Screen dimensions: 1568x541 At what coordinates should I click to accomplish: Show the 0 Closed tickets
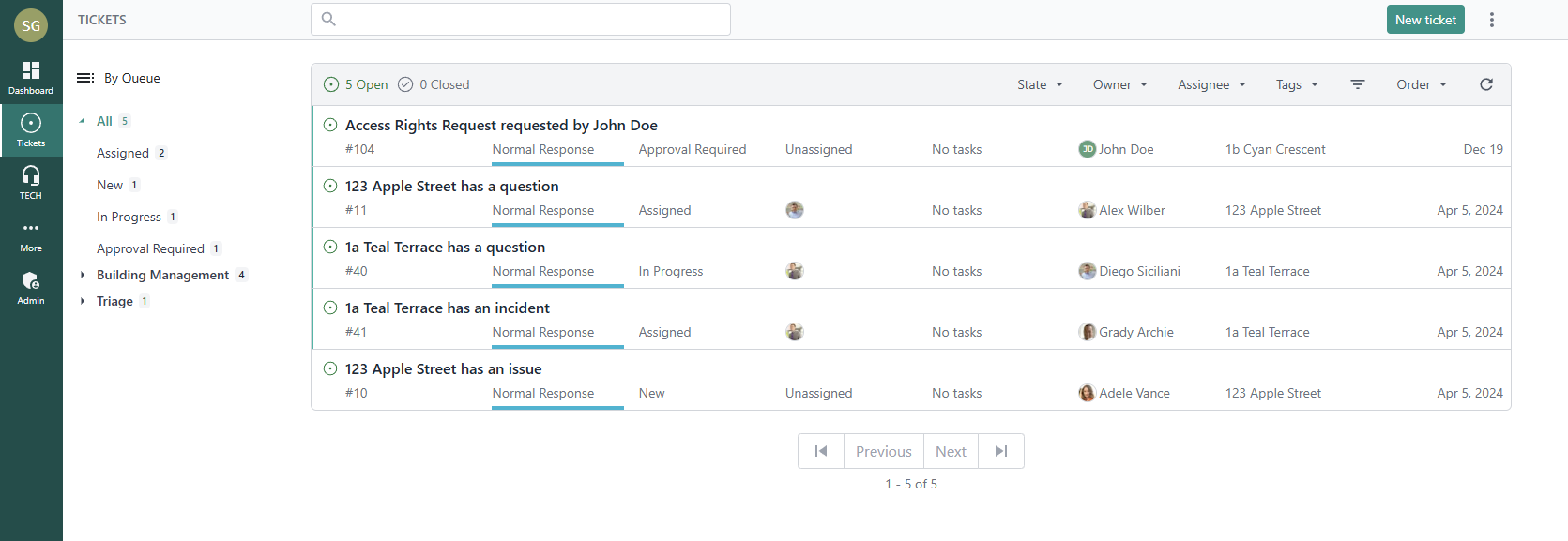click(434, 84)
